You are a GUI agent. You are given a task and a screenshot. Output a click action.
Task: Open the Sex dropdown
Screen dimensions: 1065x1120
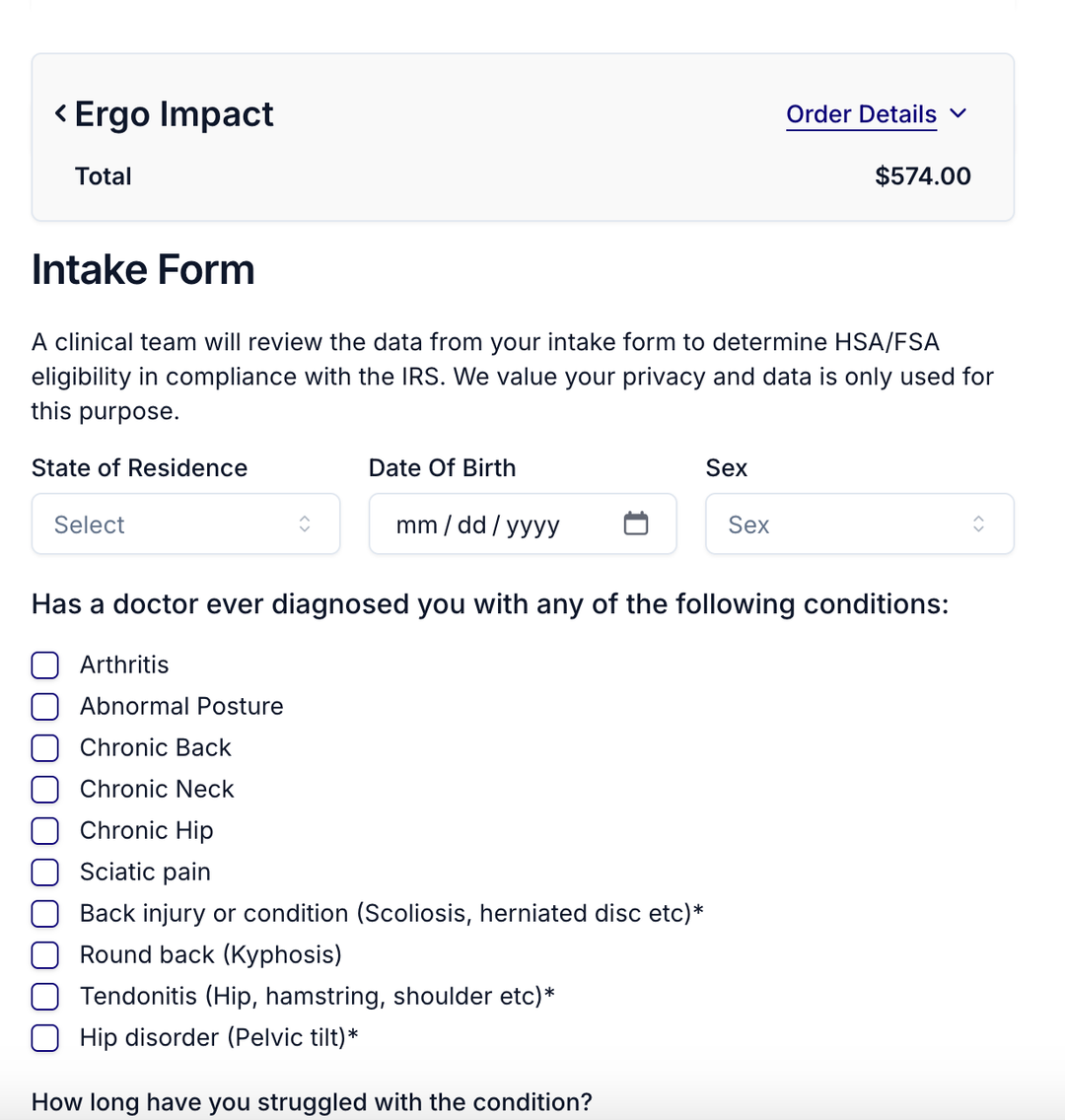point(859,524)
